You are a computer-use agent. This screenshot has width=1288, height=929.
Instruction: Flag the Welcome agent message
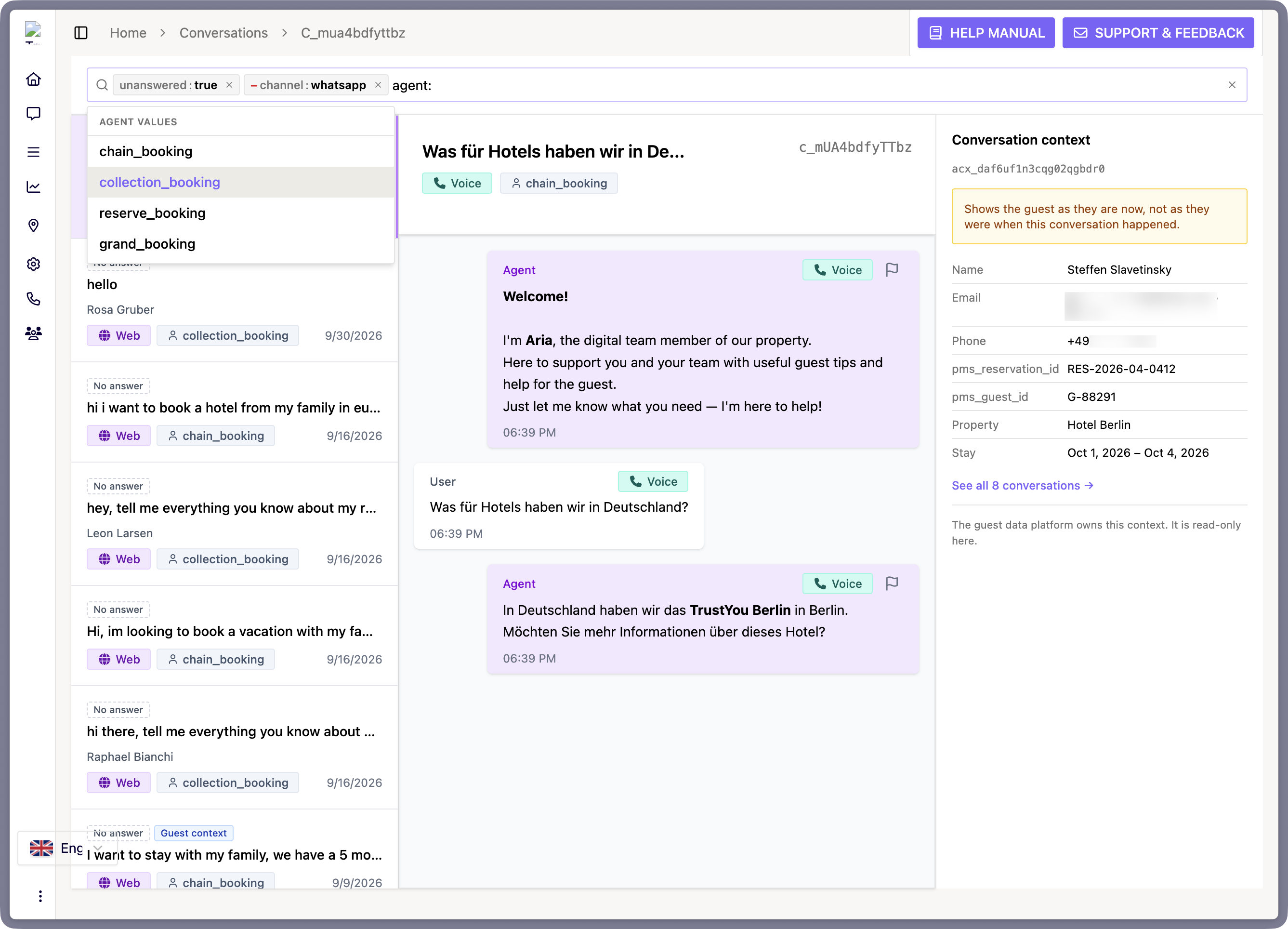pos(892,270)
